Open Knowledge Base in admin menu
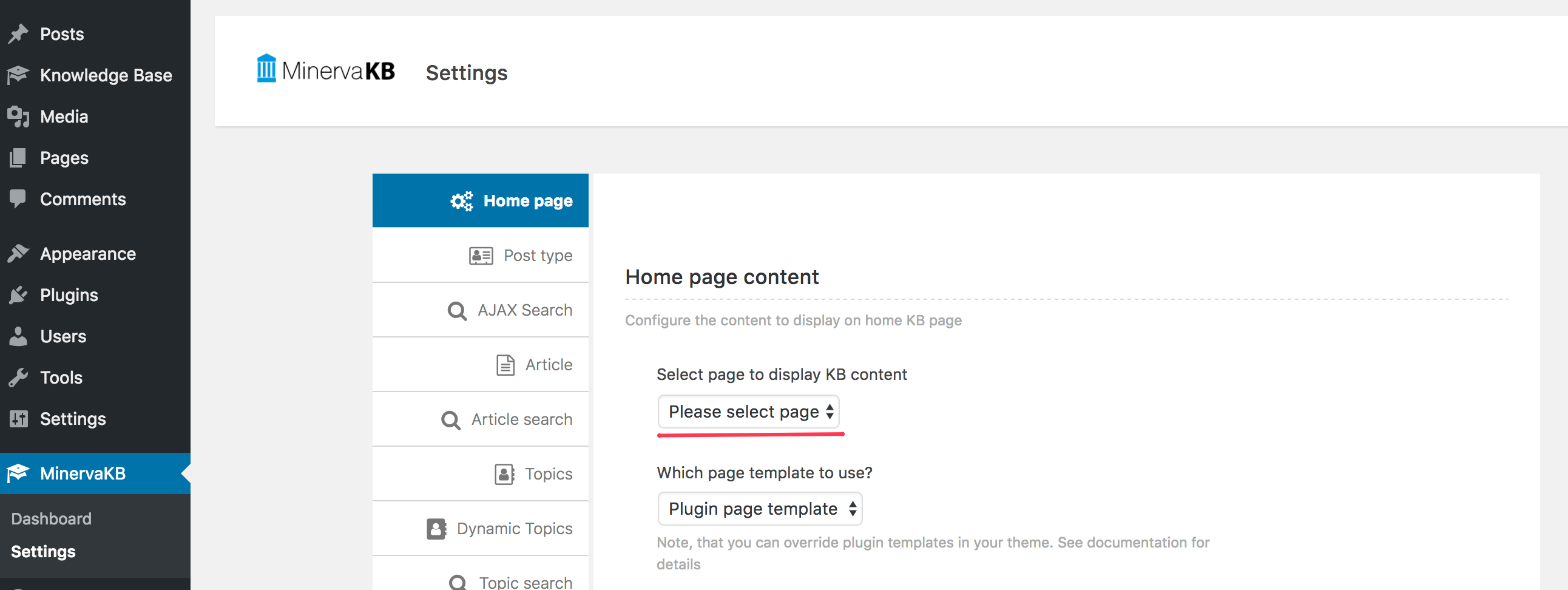The width and height of the screenshot is (1568, 590). 106,75
